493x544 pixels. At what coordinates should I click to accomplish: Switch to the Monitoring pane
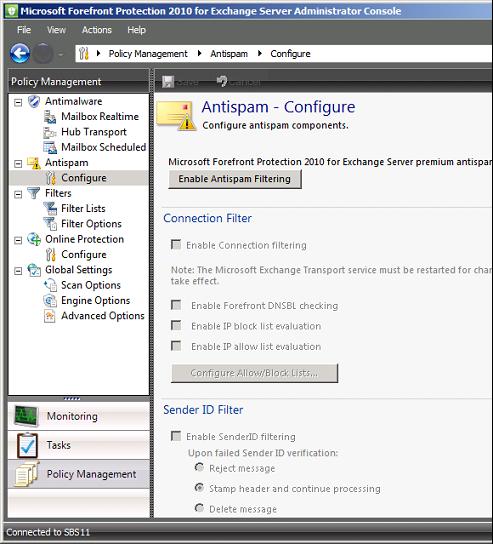79,416
